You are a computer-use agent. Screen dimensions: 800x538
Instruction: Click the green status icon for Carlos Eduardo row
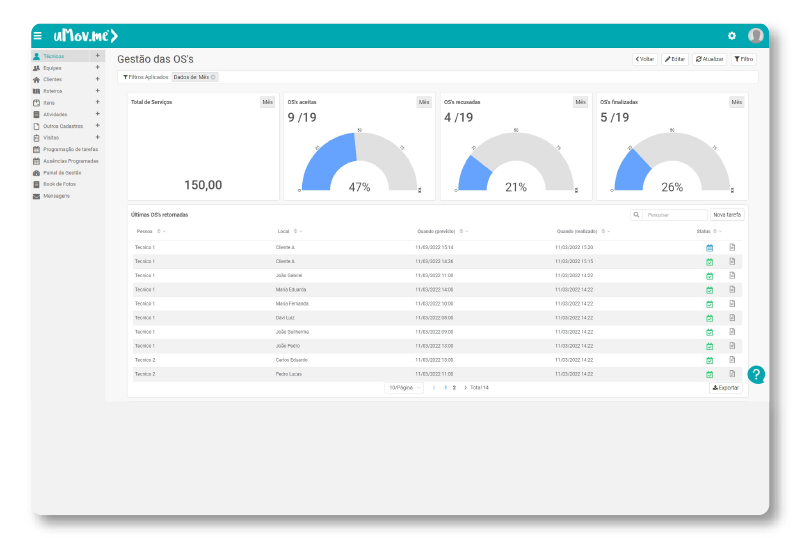tap(709, 359)
